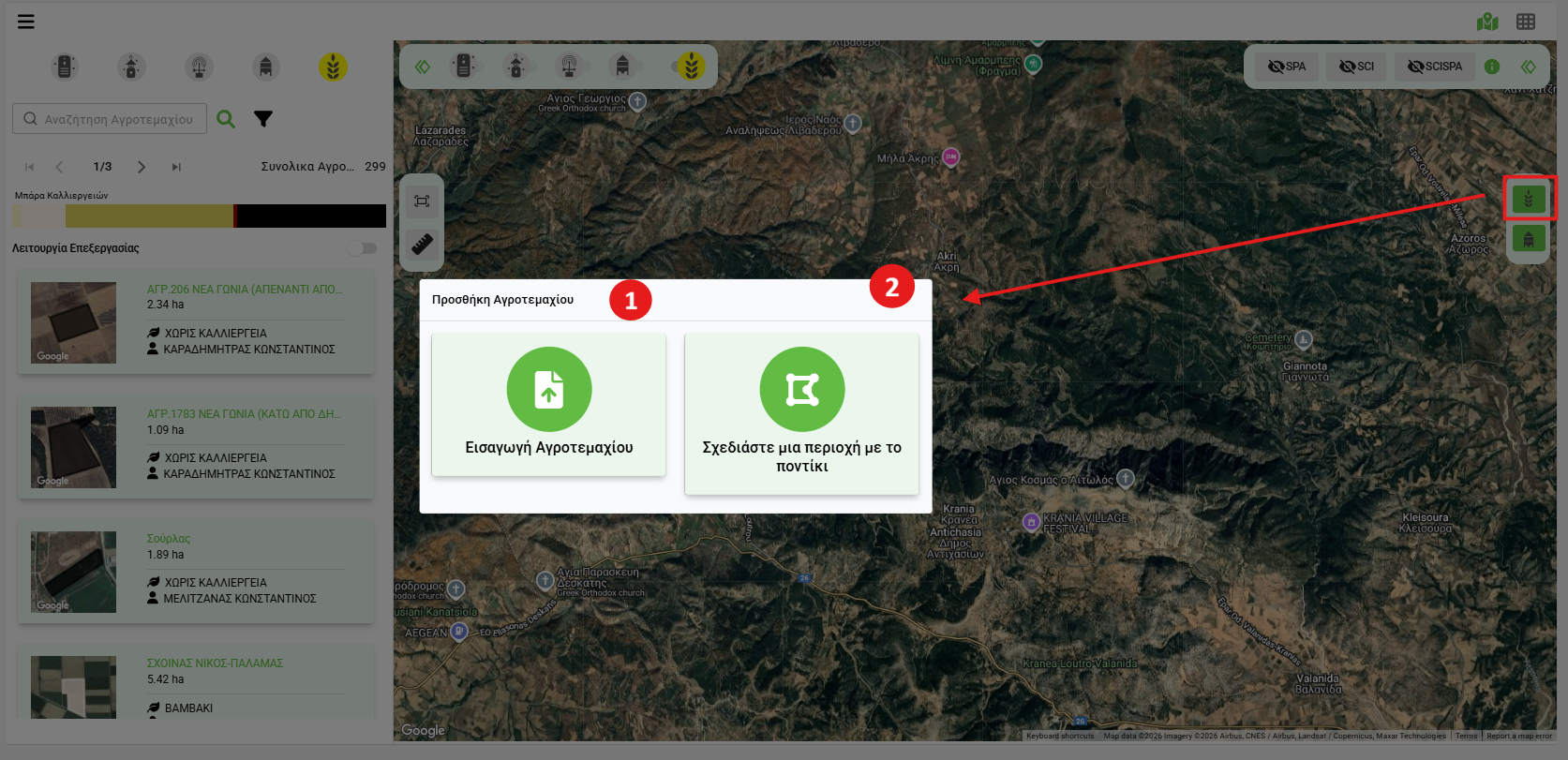Go to next page of parcels
The height and width of the screenshot is (760, 1568).
coord(142,167)
